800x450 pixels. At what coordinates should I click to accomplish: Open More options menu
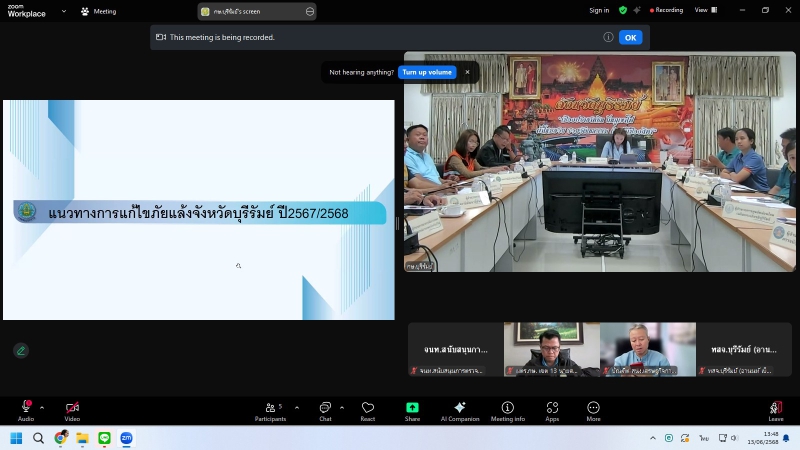[x=593, y=411]
